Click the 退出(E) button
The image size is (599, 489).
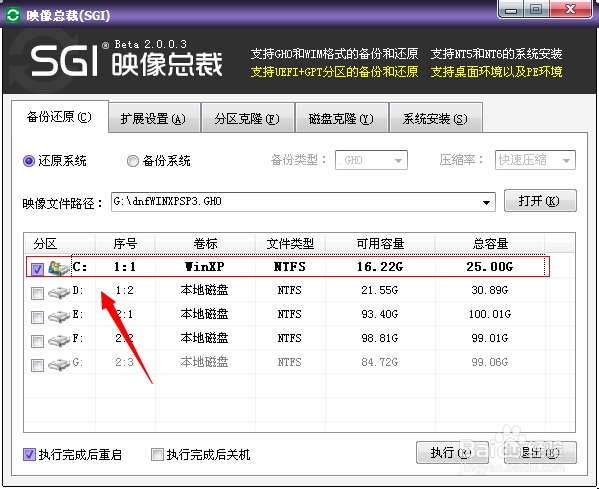click(x=540, y=453)
